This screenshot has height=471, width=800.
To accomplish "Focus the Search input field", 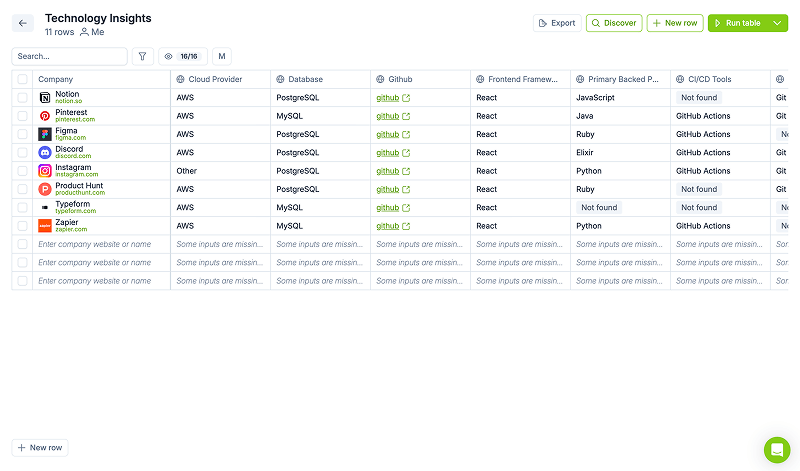I will [69, 56].
